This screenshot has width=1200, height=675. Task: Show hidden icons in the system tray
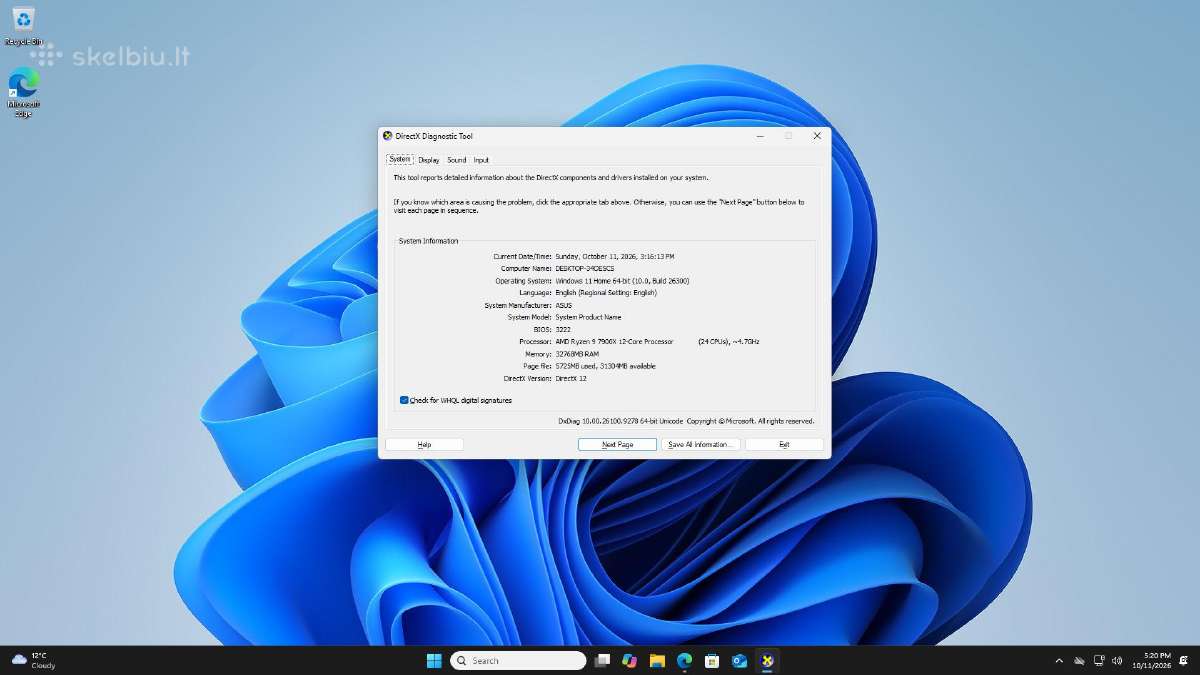click(x=1059, y=661)
